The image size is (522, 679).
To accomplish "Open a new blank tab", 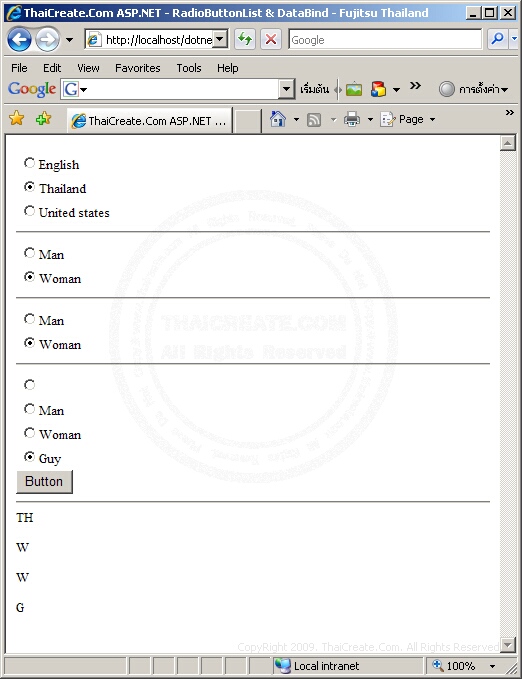I will point(247,121).
